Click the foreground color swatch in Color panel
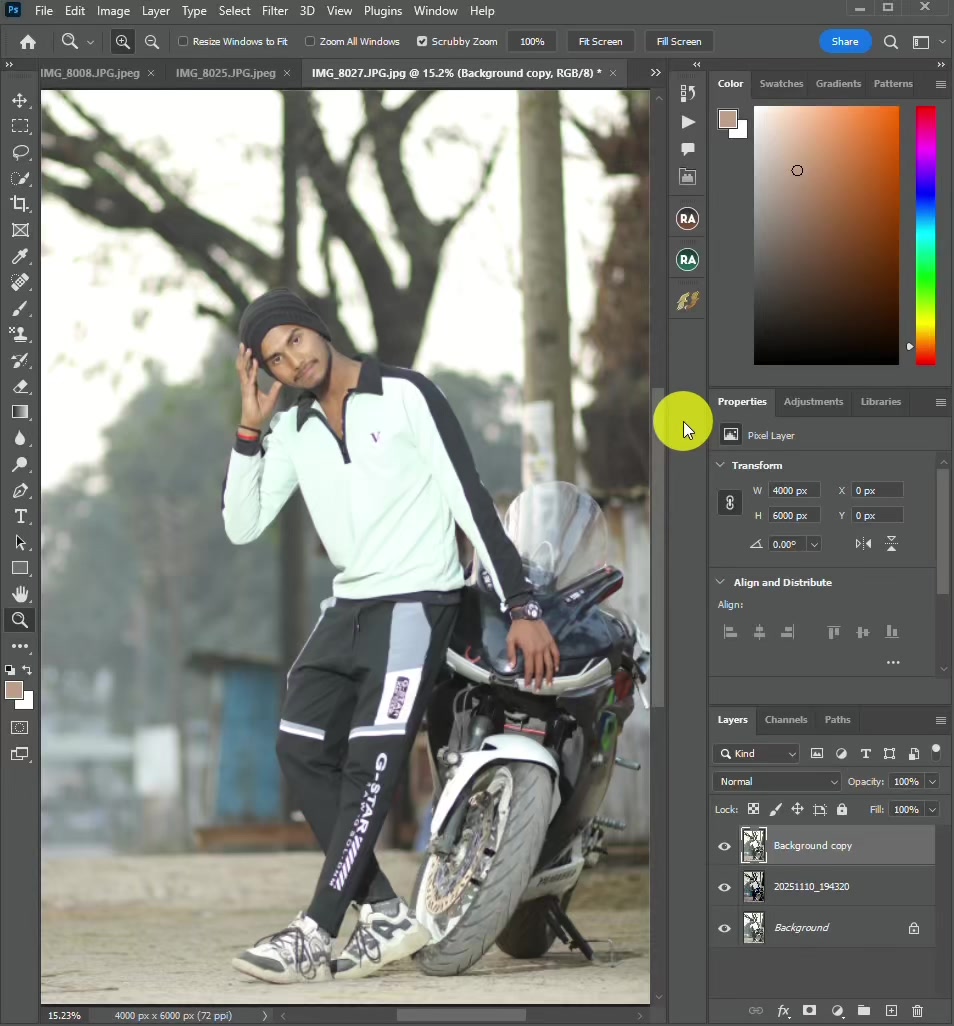This screenshot has width=954, height=1026. tap(727, 119)
